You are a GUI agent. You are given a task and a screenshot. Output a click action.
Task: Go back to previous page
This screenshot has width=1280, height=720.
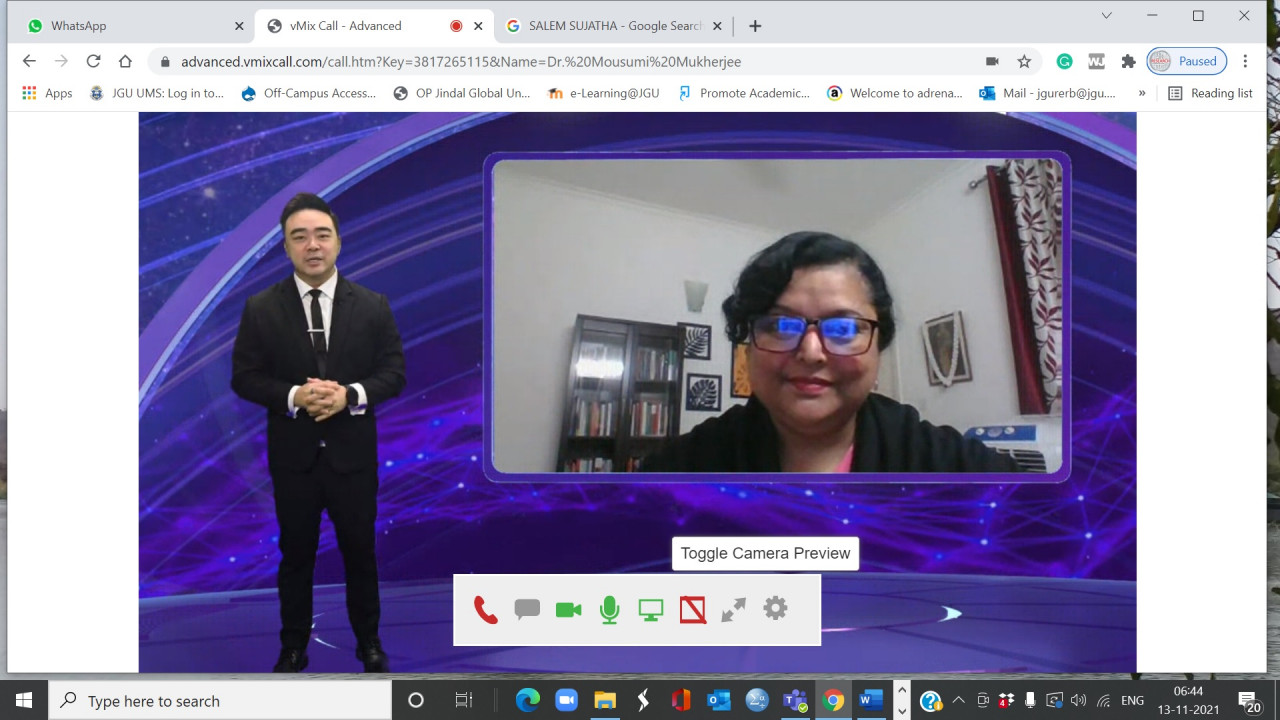[x=29, y=61]
